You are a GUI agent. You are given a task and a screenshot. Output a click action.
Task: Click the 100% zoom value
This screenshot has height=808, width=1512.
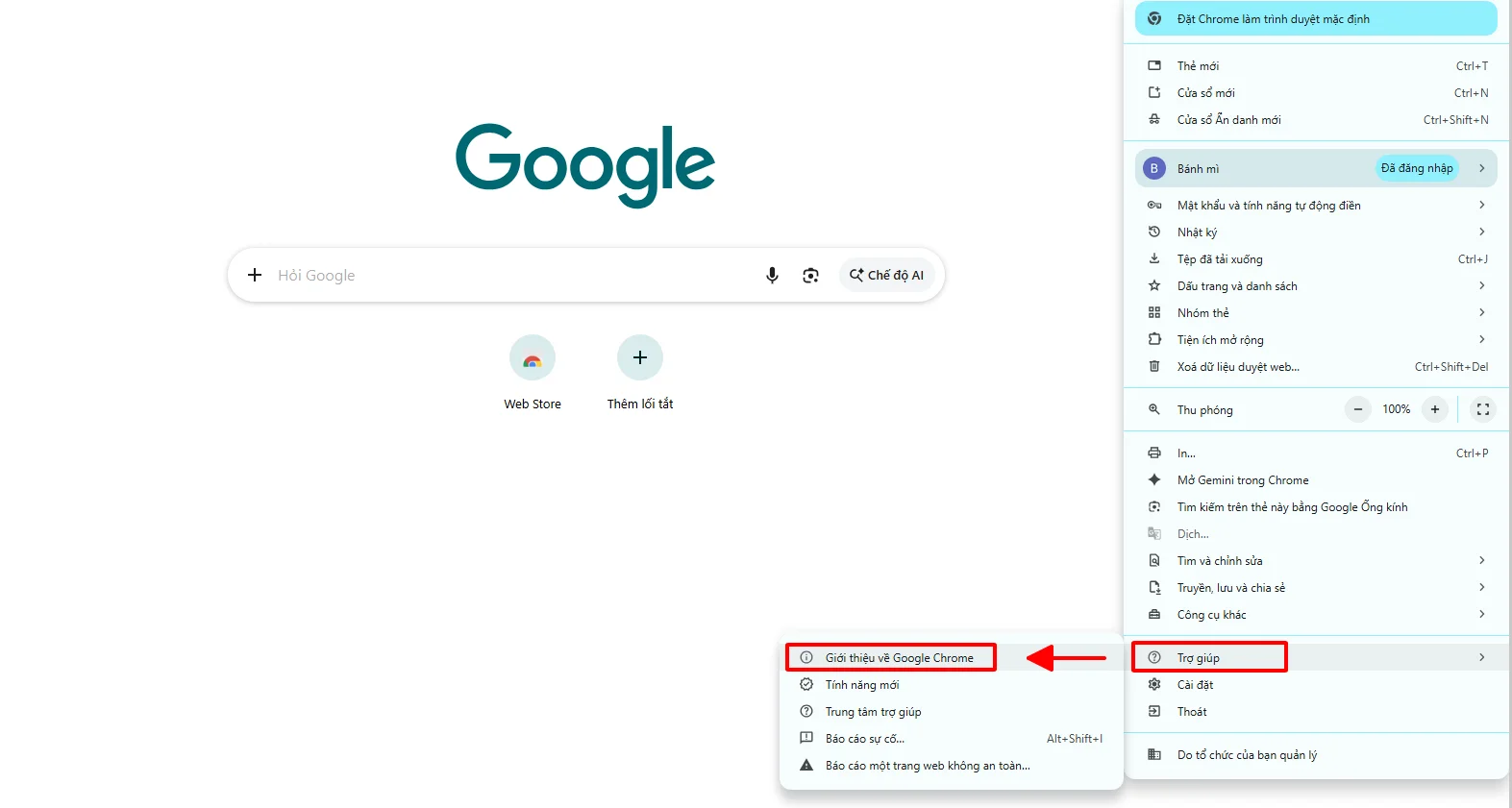(1397, 409)
